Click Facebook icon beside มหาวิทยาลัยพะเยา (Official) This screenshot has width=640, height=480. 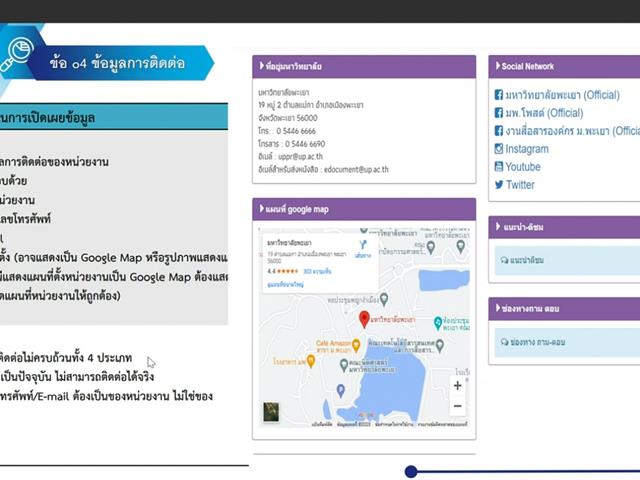coord(498,95)
